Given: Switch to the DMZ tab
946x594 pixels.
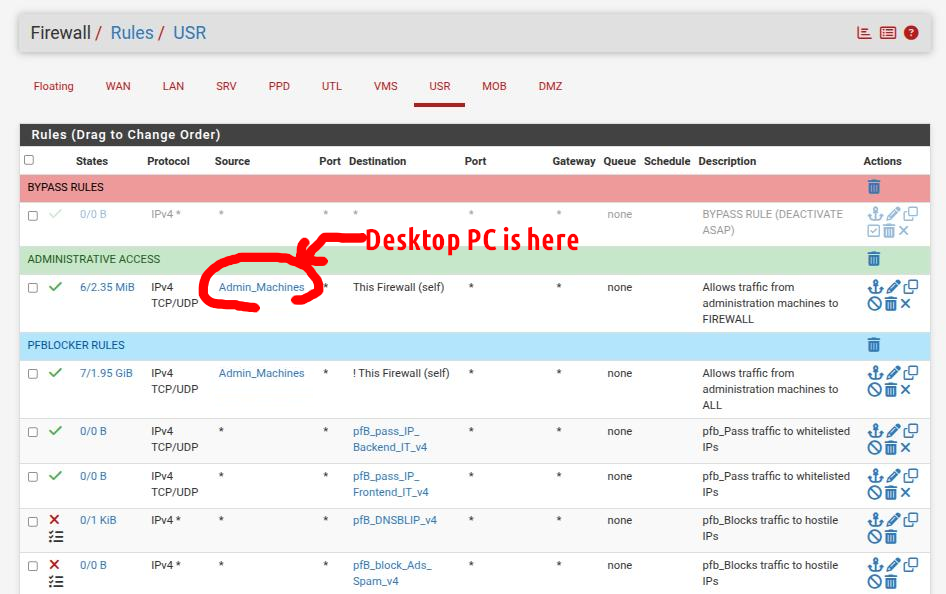Looking at the screenshot, I should 550,86.
